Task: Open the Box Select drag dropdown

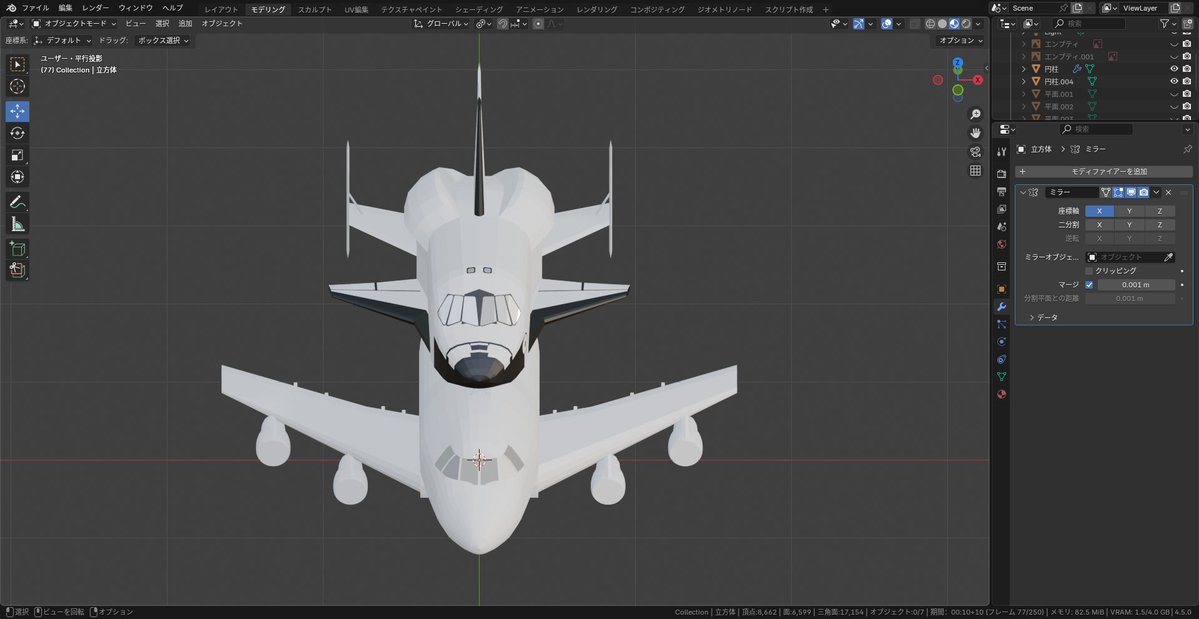Action: pyautogui.click(x=163, y=41)
